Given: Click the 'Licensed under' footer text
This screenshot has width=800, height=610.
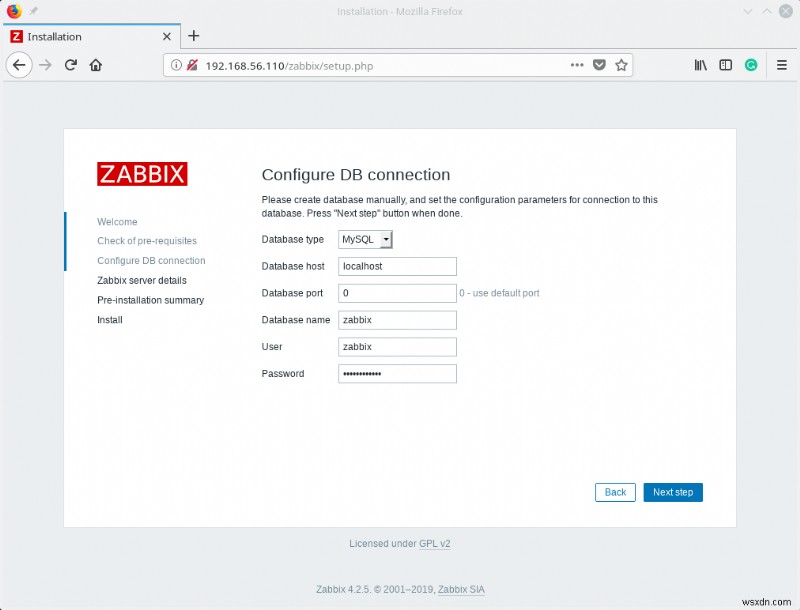Looking at the screenshot, I should (383, 544).
